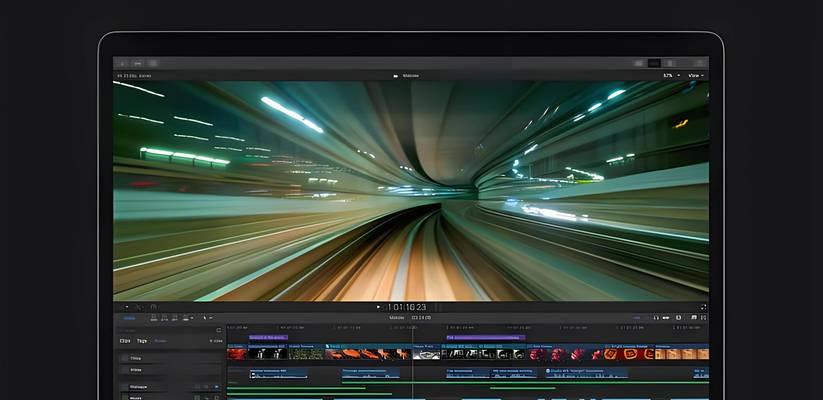
Task: Switch to the Clips tab in timeline index
Action: [125, 341]
